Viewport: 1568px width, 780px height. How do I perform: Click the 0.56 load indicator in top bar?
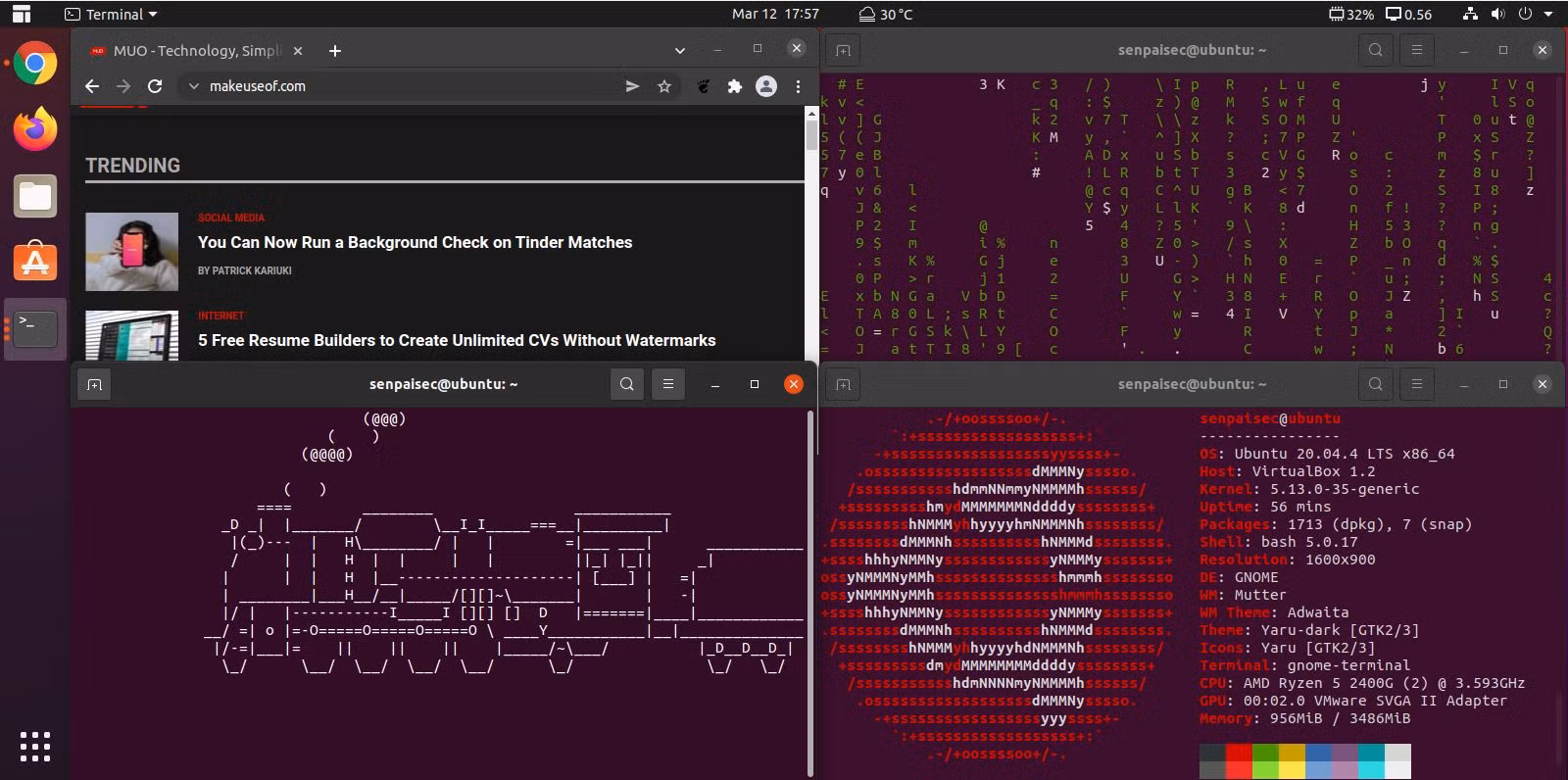pos(1408,14)
